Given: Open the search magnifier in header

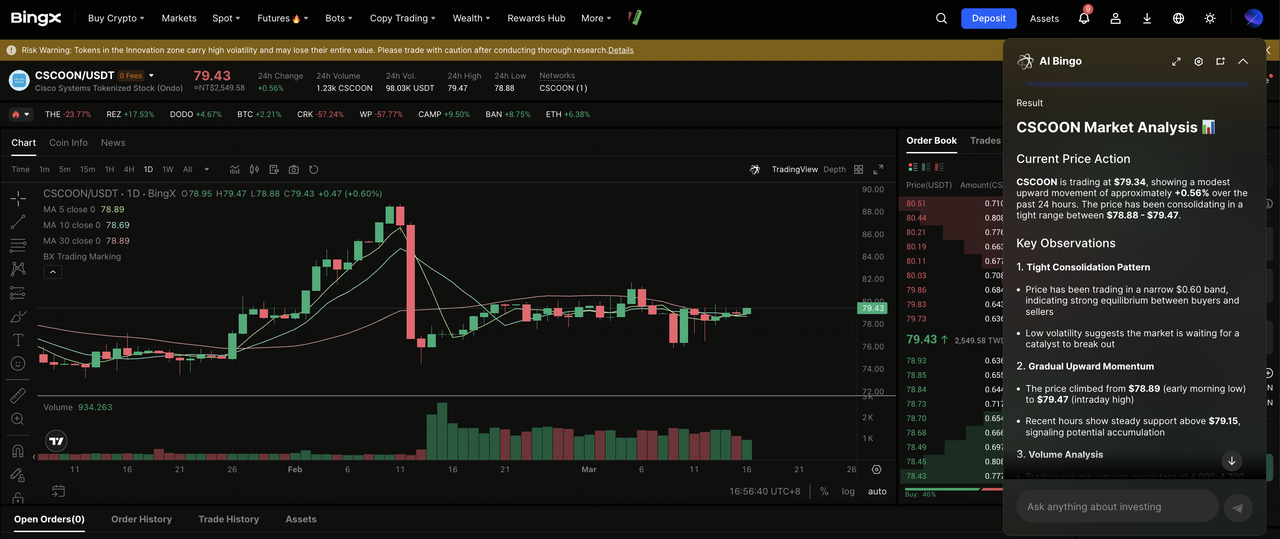Looking at the screenshot, I should coord(941,18).
